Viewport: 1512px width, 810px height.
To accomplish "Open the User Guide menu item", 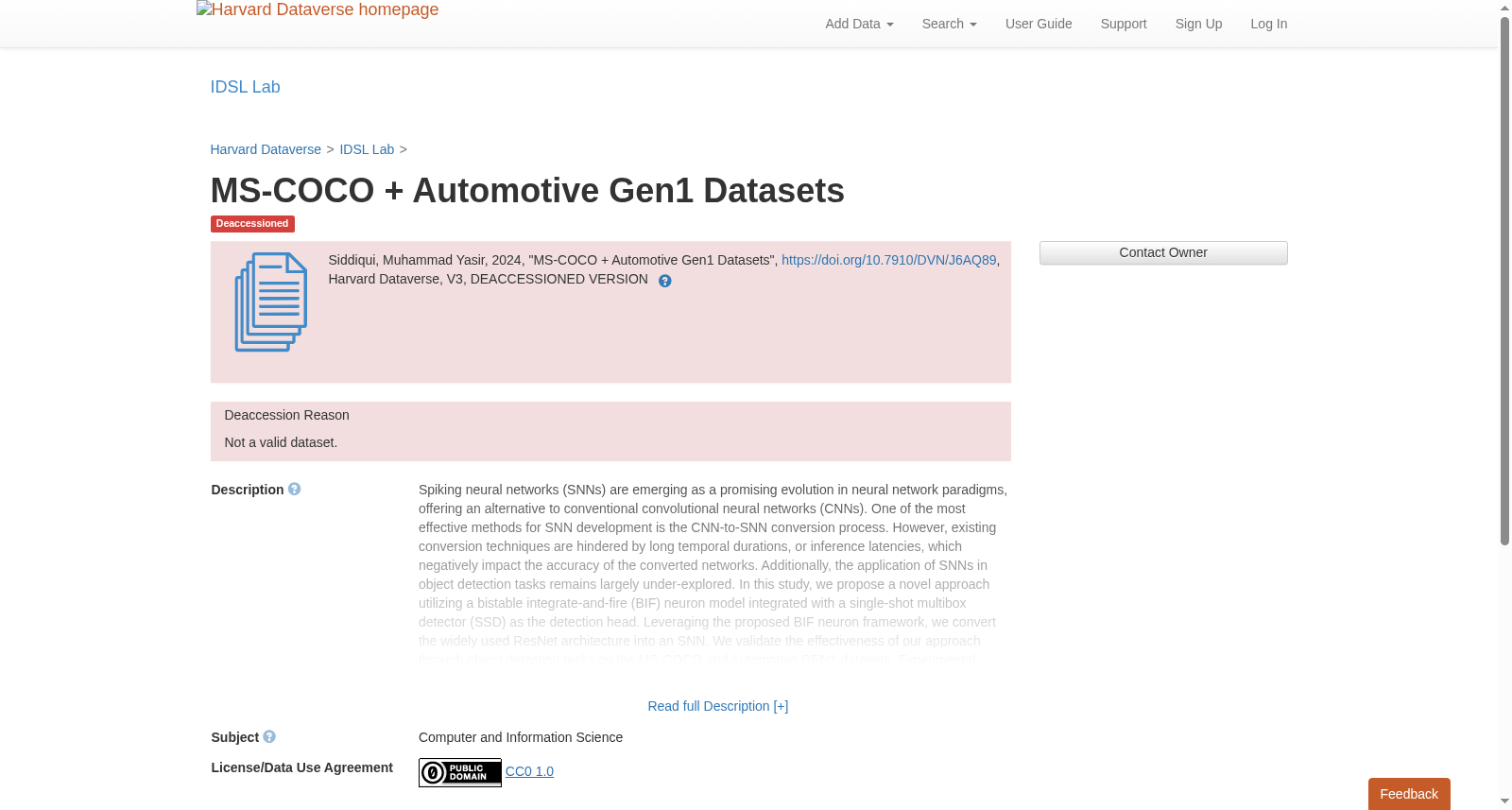I will tap(1039, 24).
